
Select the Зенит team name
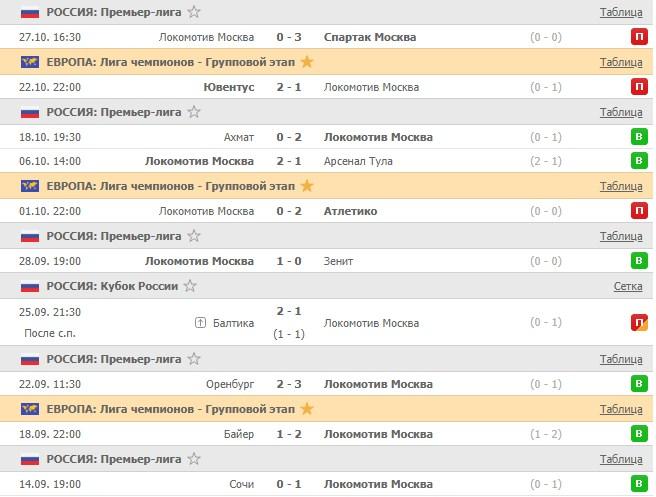[x=340, y=261]
